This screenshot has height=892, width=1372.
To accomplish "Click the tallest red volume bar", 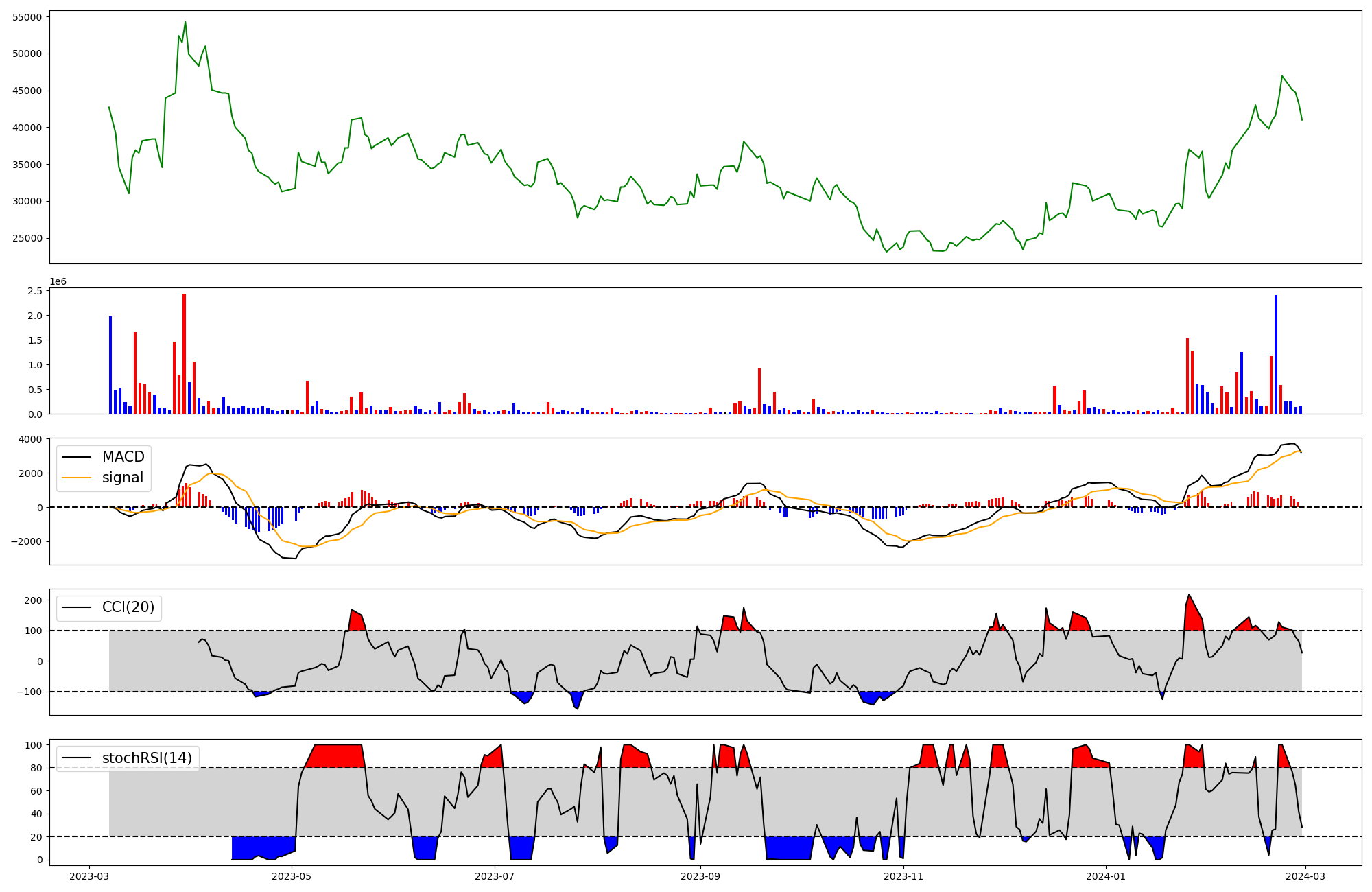I will (x=184, y=353).
